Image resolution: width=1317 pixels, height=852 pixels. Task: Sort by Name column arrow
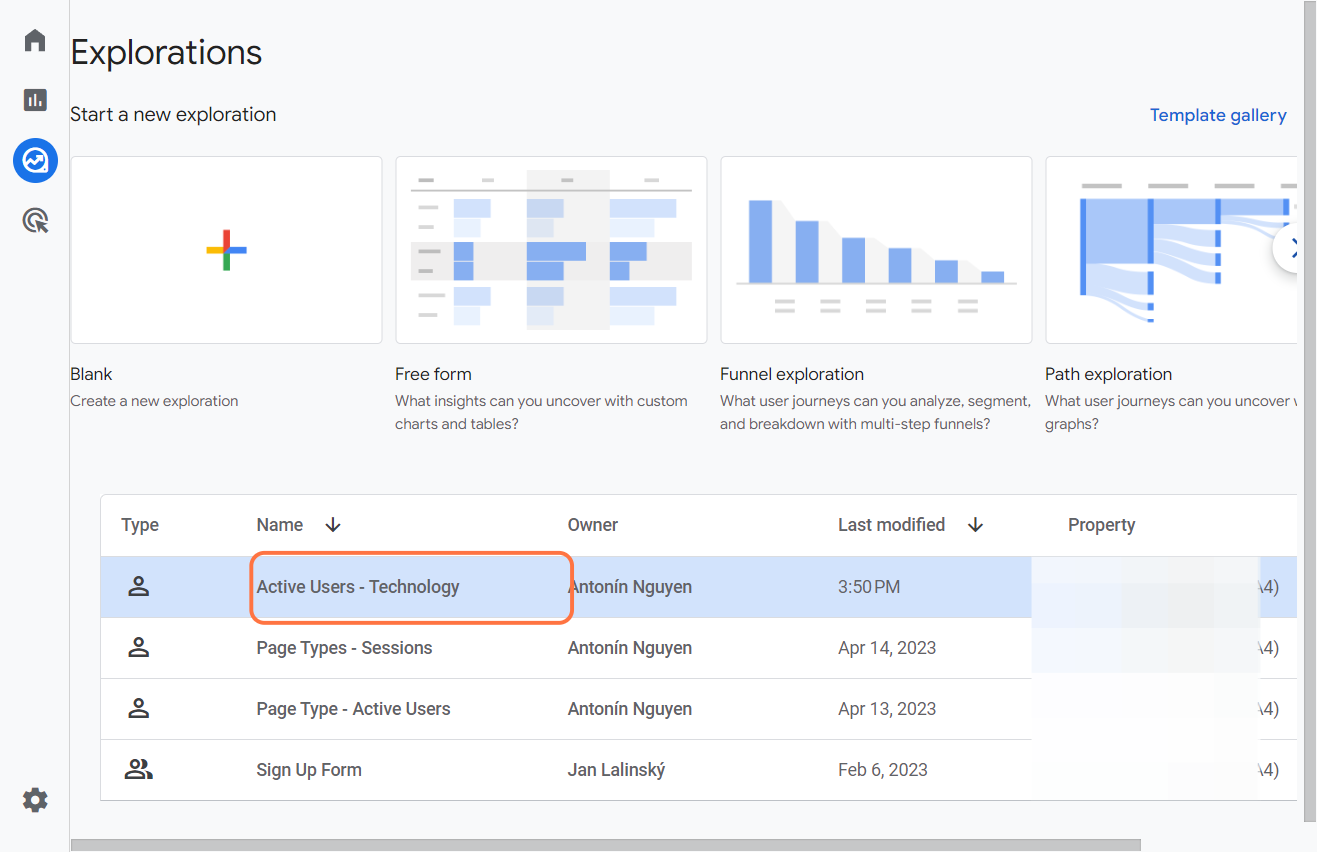point(333,525)
